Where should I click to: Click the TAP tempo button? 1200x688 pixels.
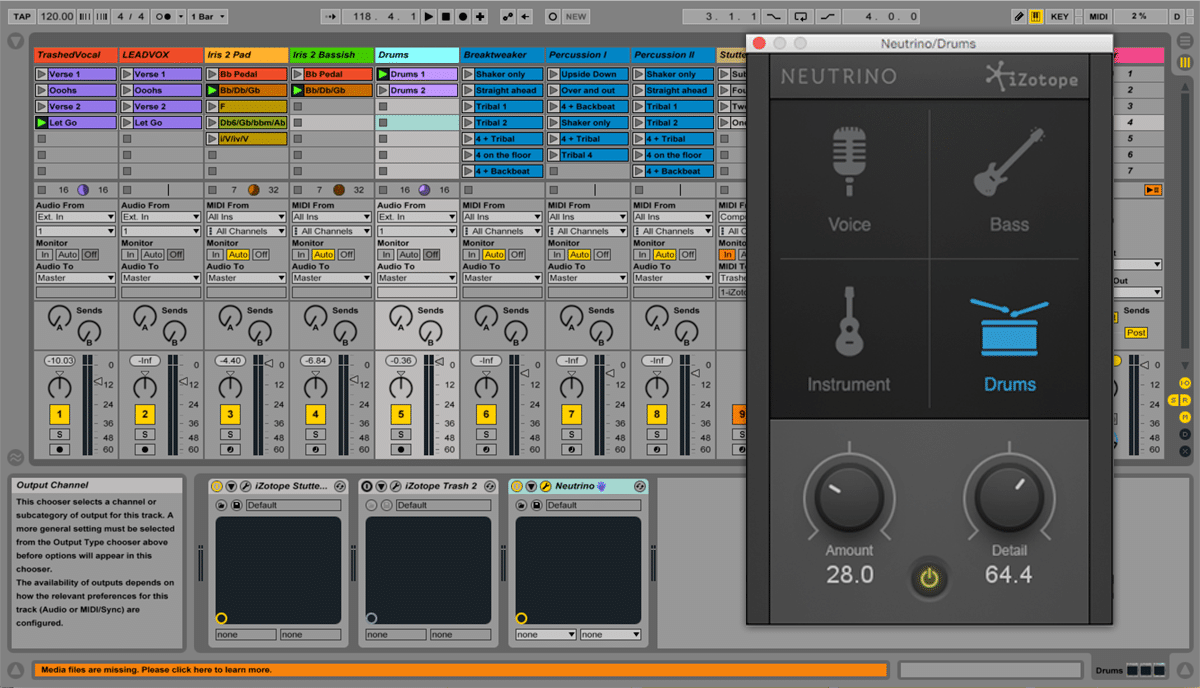(22, 17)
